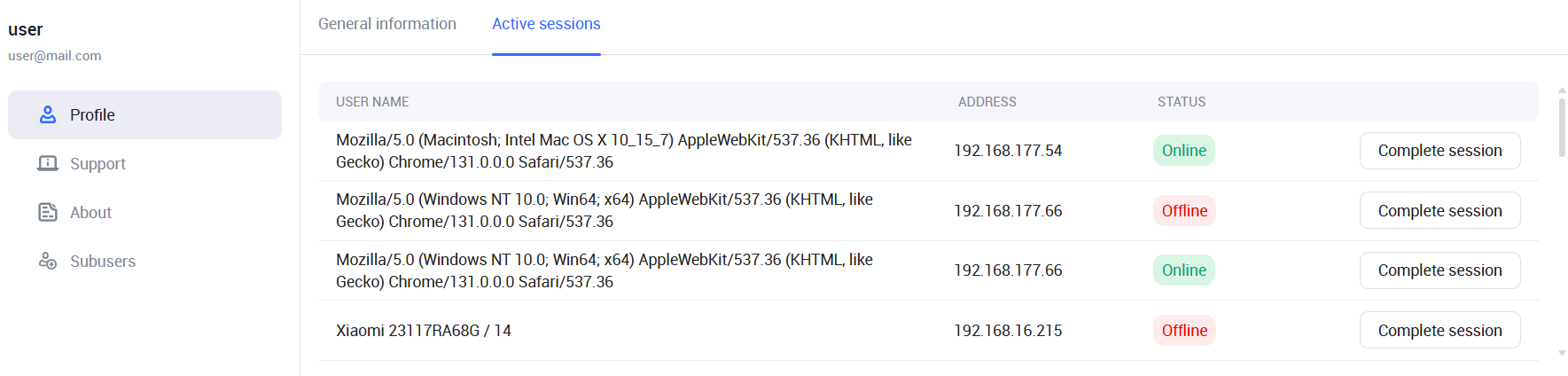
Task: Click the scrollbar up arrow
Action: pyautogui.click(x=1562, y=90)
